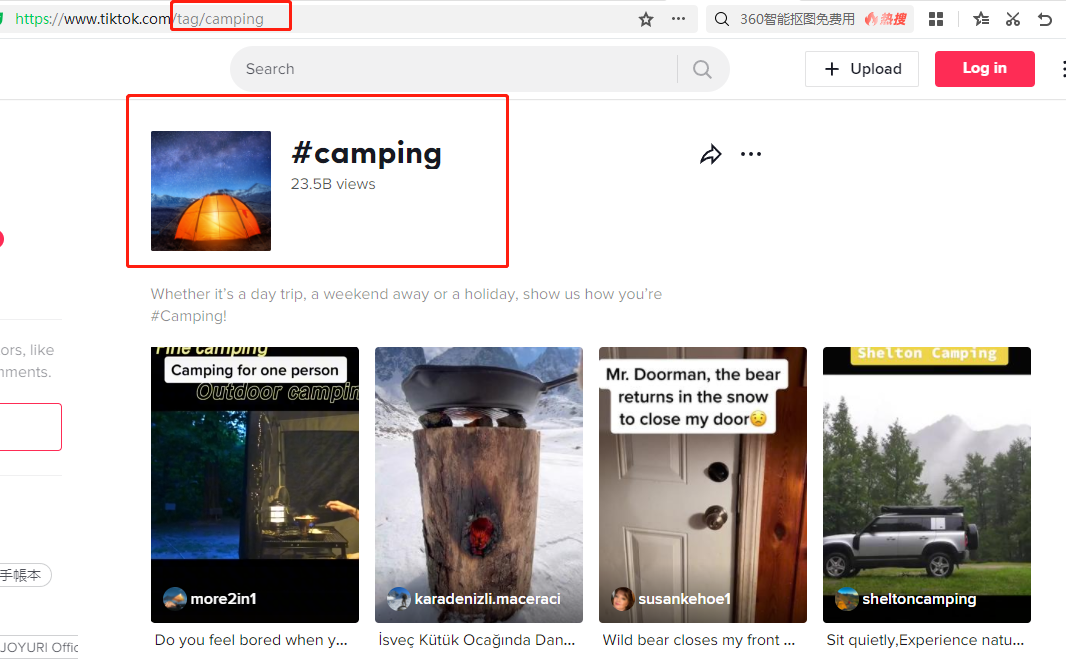Image resolution: width=1066 pixels, height=666 pixels.
Task: Click the 360 search box in browser toolbar
Action: tap(795, 19)
